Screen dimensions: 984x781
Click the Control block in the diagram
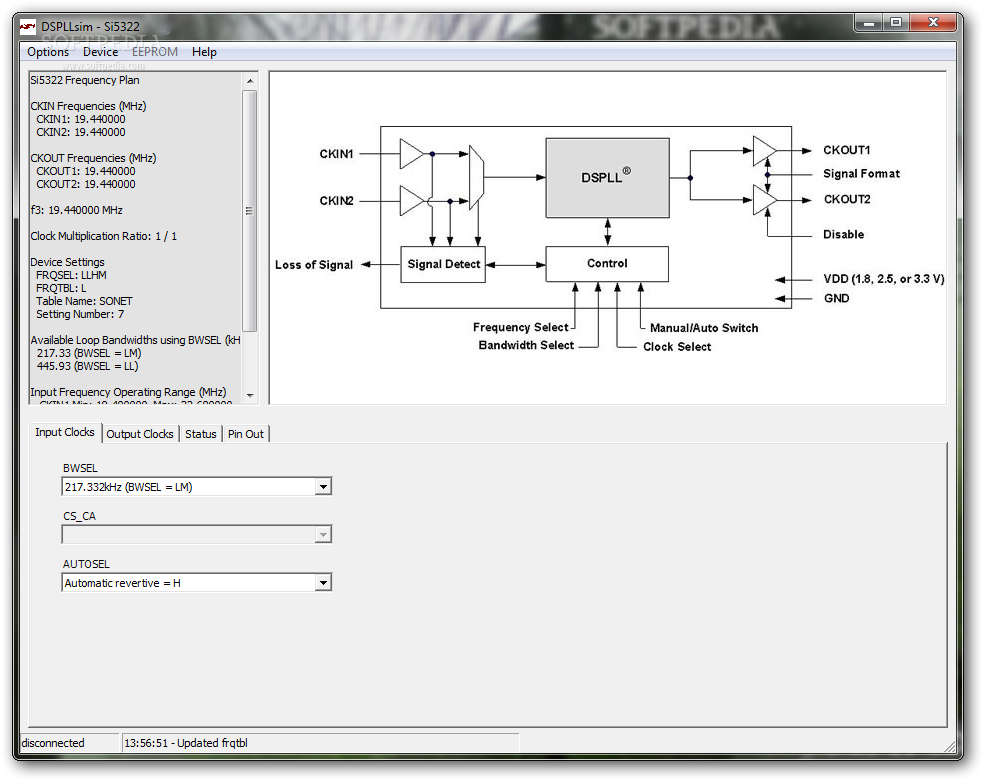(x=607, y=263)
